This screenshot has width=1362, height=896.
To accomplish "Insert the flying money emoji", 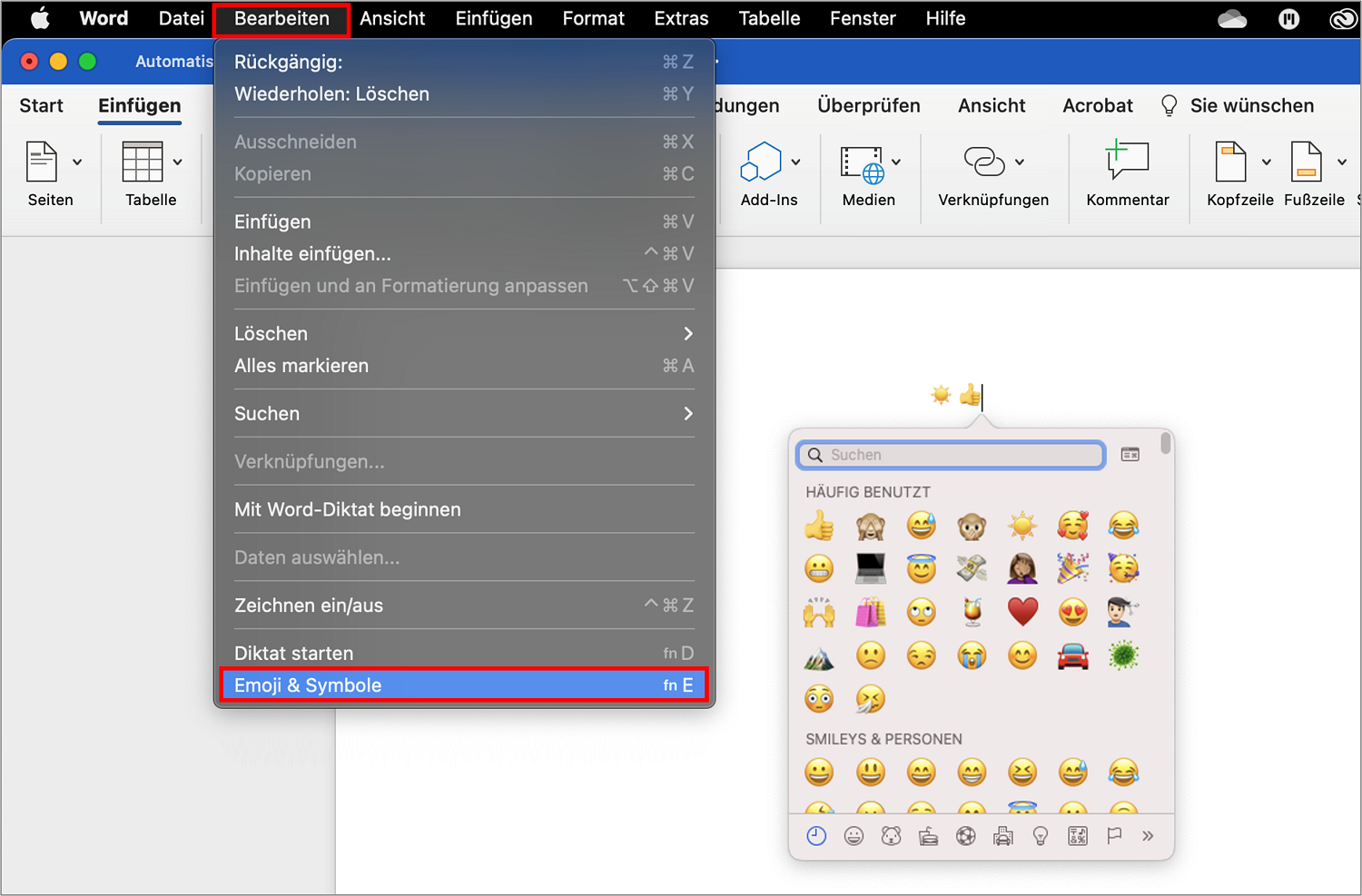I will (x=972, y=568).
